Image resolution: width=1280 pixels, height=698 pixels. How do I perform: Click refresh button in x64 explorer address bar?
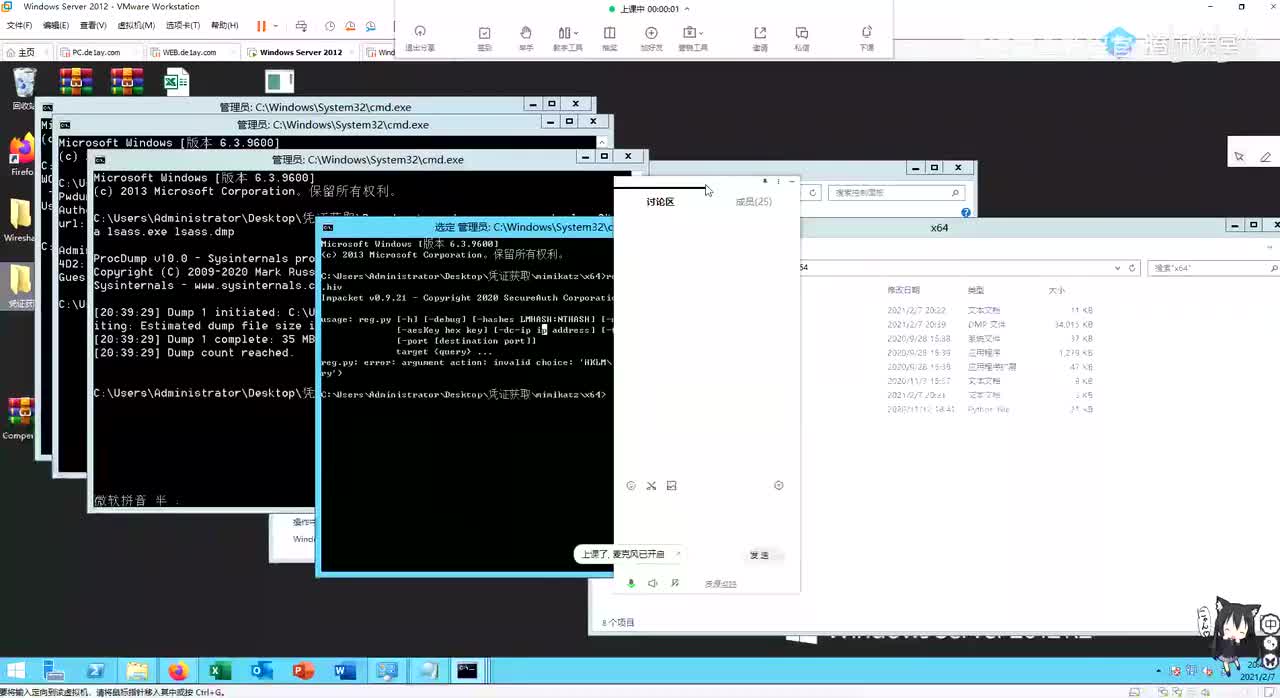(x=1132, y=268)
